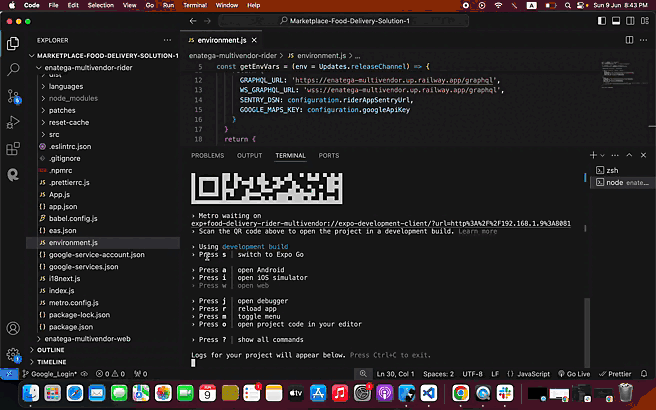Open the Accounts icon in activity bar
Image resolution: width=656 pixels, height=410 pixels.
pyautogui.click(x=14, y=328)
